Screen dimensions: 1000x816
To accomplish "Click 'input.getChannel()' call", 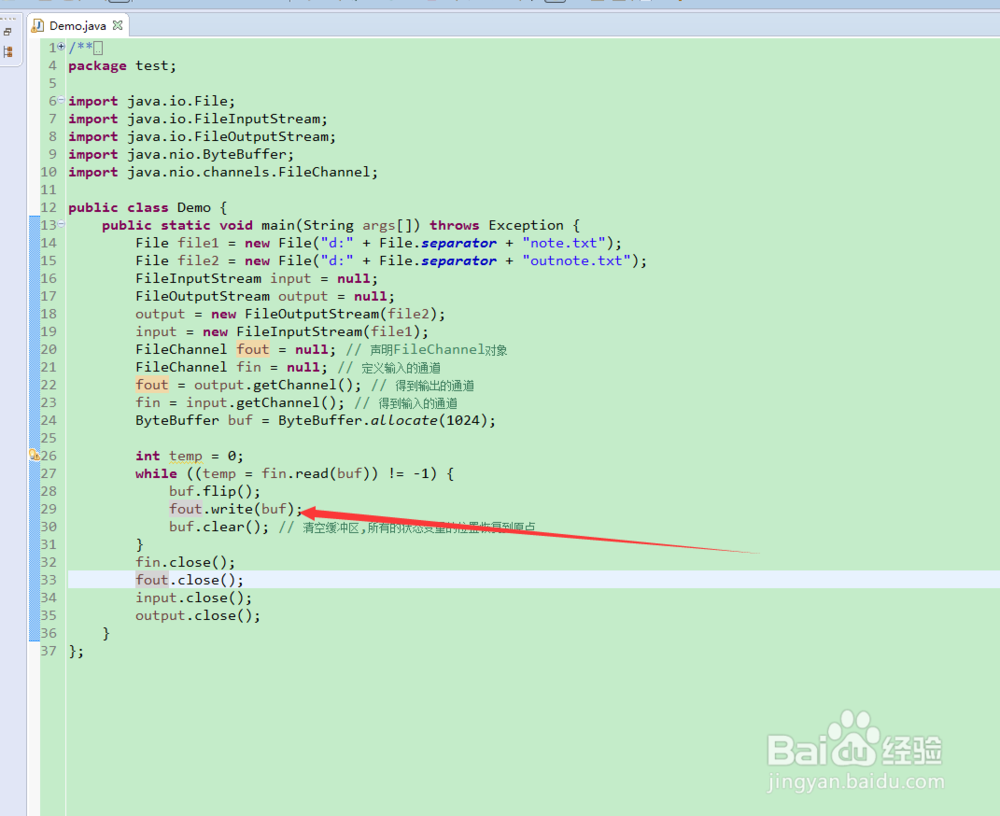I will tap(261, 403).
